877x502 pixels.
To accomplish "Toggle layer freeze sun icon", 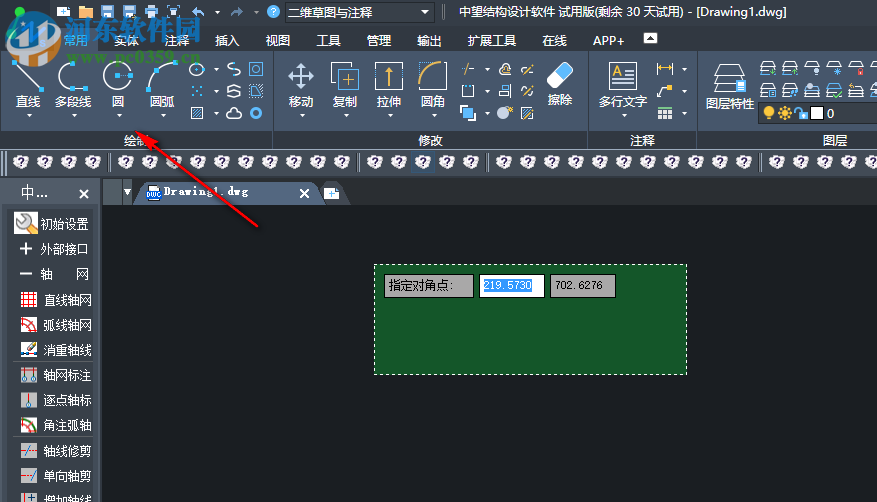I will [785, 113].
